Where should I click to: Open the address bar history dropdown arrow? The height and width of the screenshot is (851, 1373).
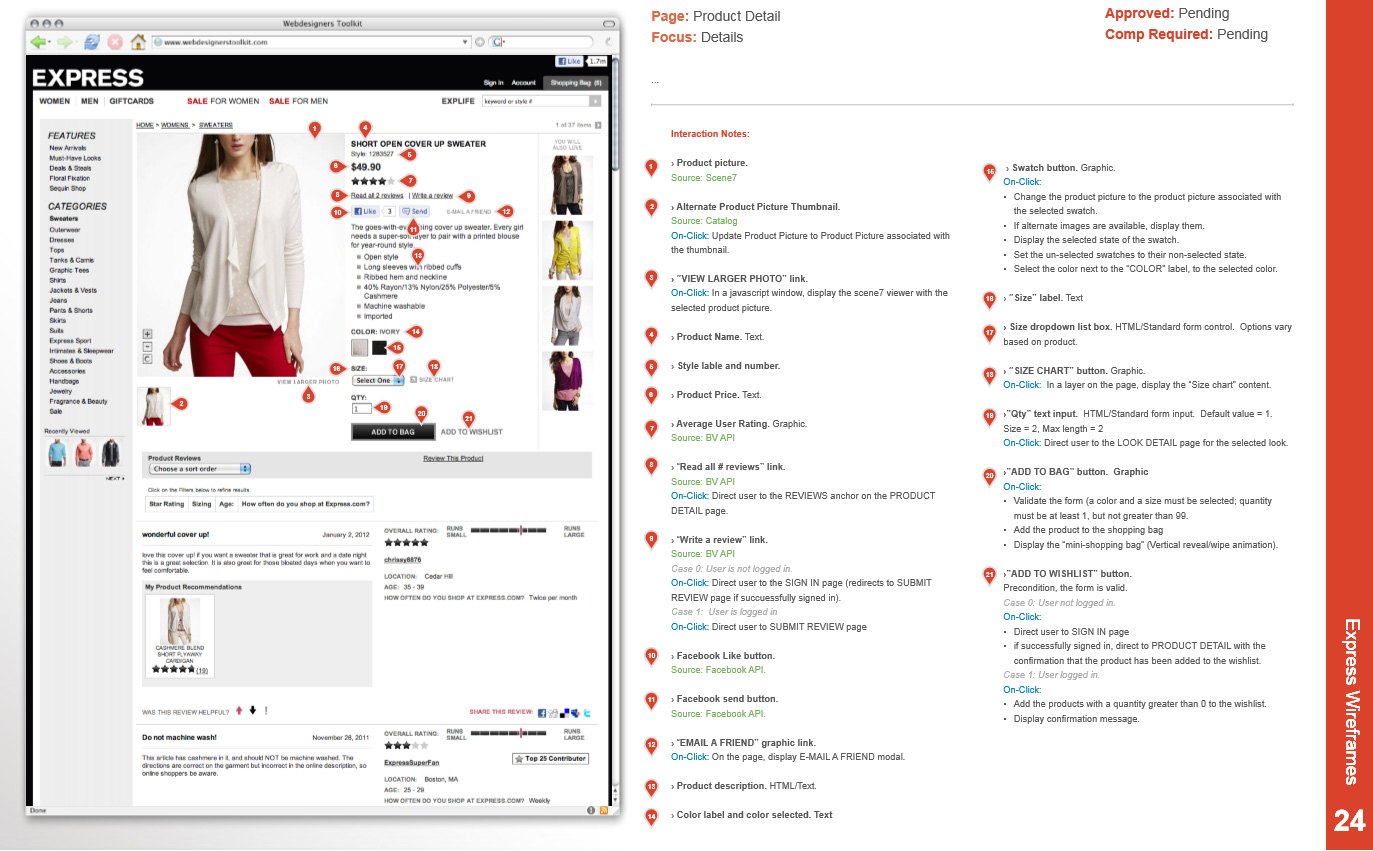click(465, 42)
